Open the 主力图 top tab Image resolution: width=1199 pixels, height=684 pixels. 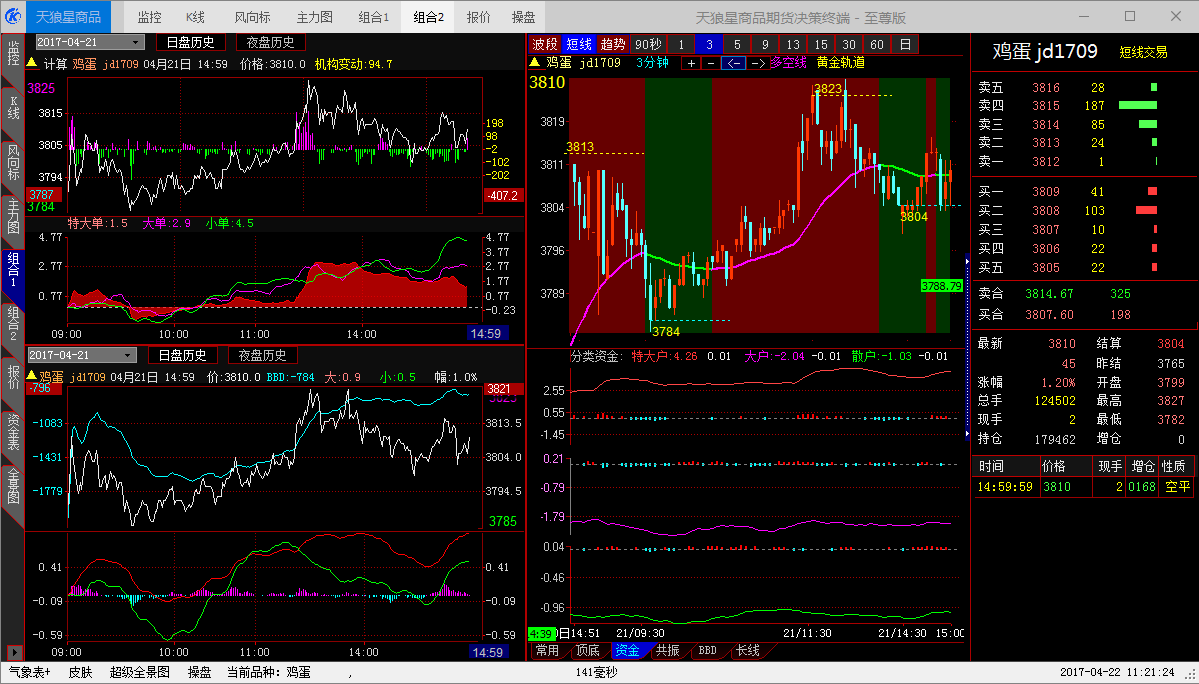point(314,17)
